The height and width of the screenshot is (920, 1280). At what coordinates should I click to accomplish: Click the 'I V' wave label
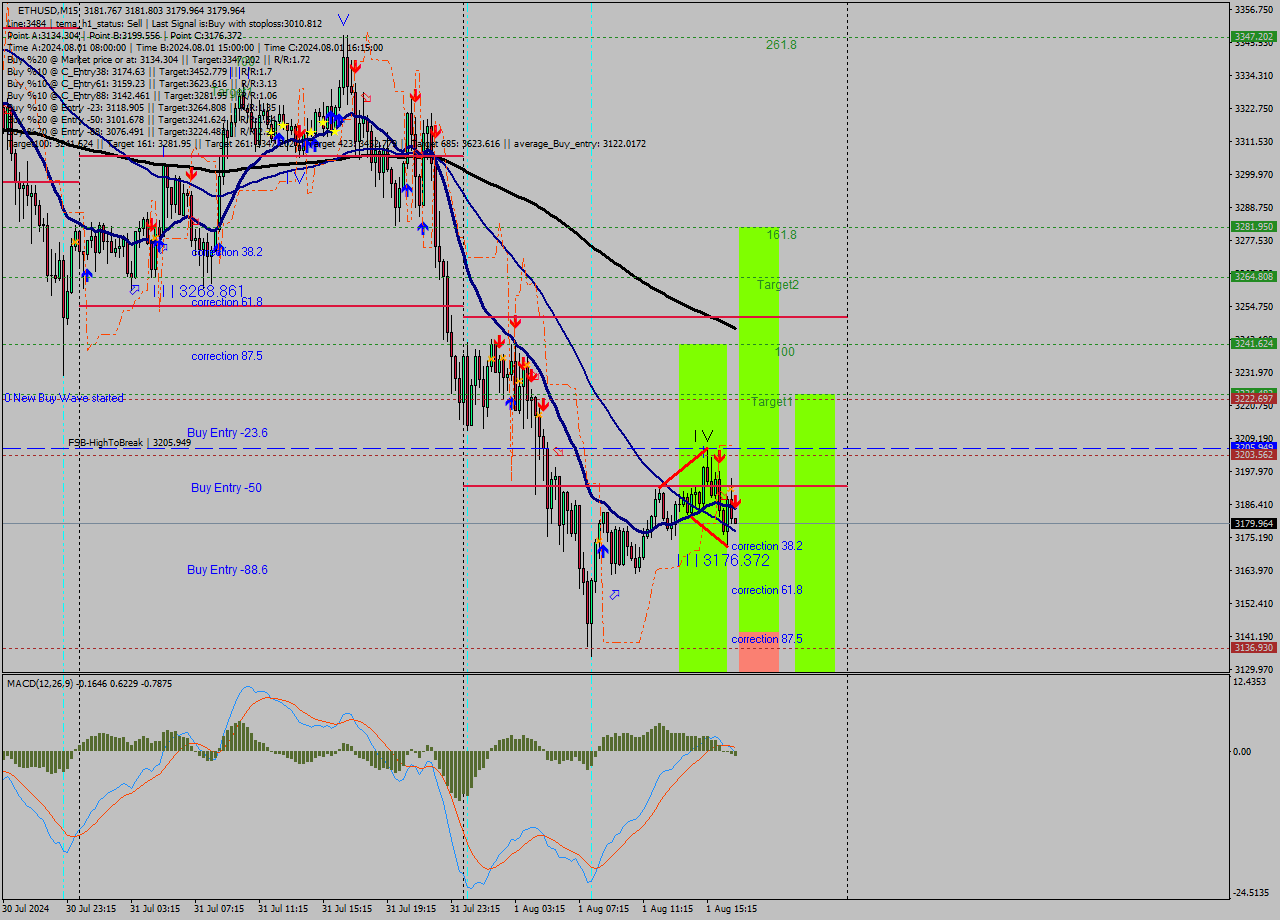[704, 436]
